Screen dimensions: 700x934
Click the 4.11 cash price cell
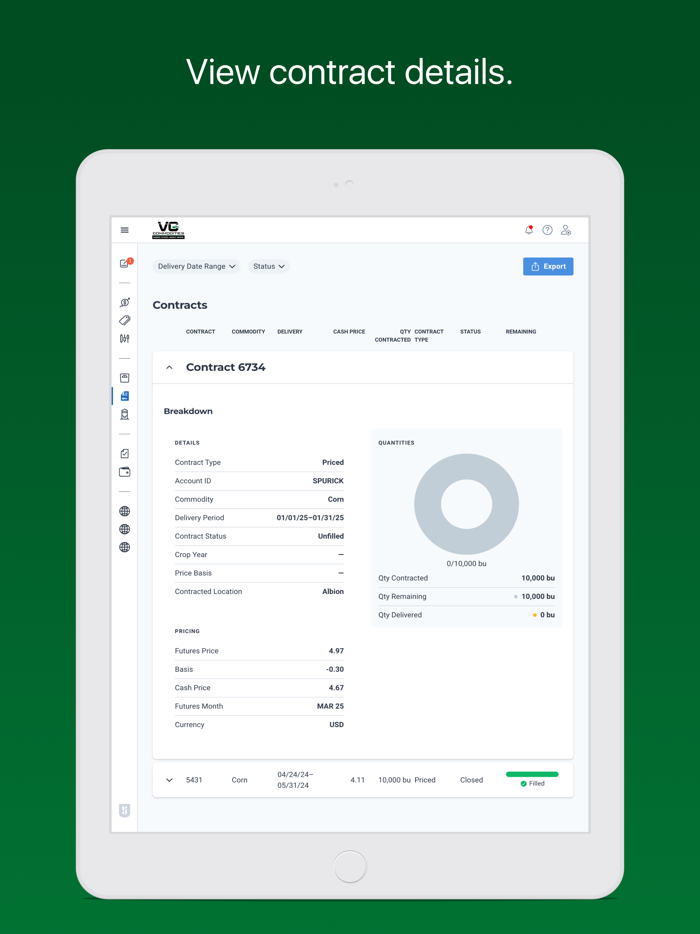point(357,780)
